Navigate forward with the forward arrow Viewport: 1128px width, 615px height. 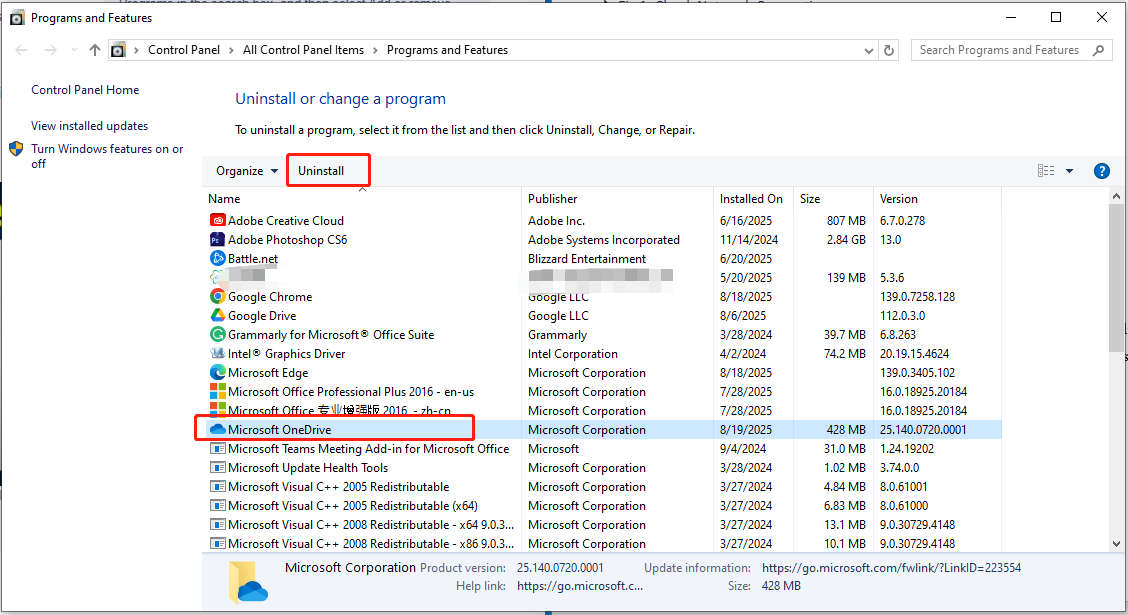click(50, 50)
